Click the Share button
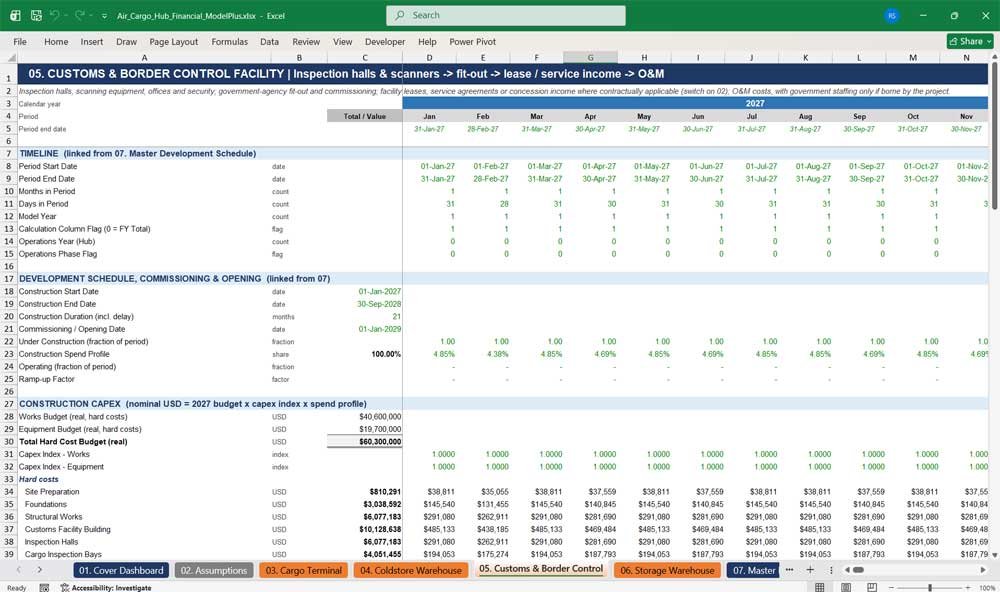The width and height of the screenshot is (1000, 592). (970, 41)
